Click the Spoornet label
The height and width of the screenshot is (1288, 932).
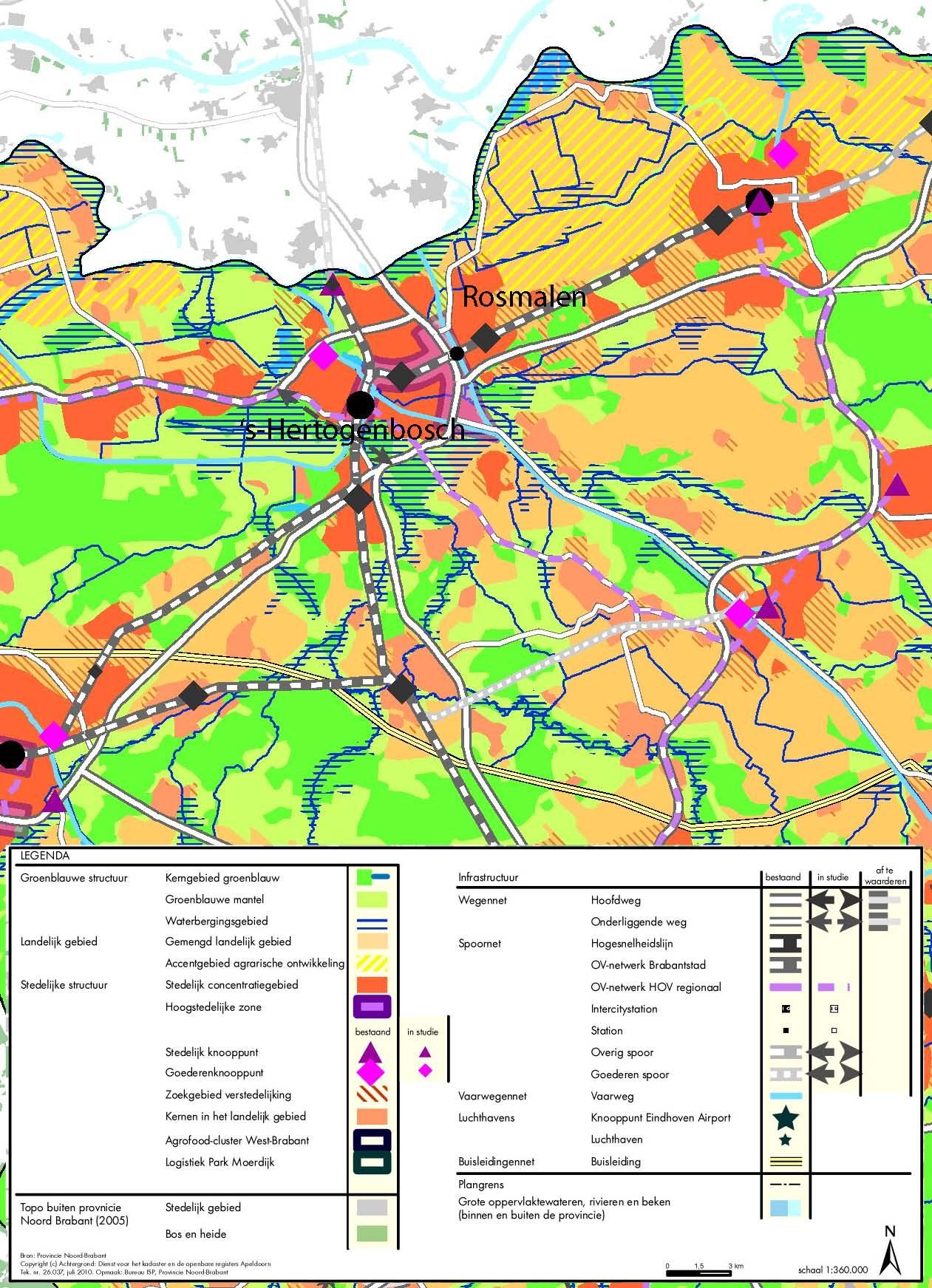click(x=480, y=944)
